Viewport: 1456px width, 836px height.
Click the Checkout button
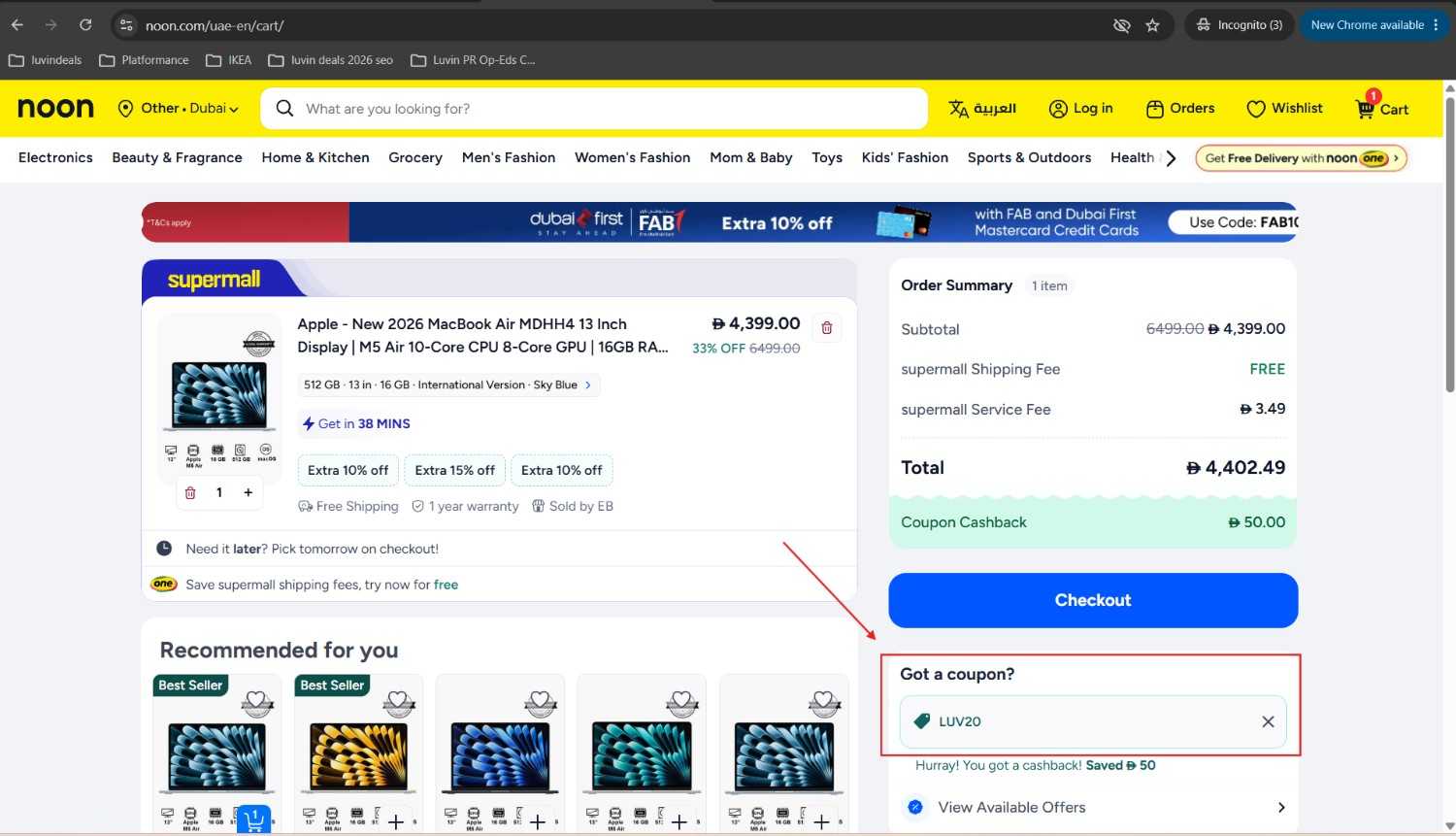(1093, 600)
